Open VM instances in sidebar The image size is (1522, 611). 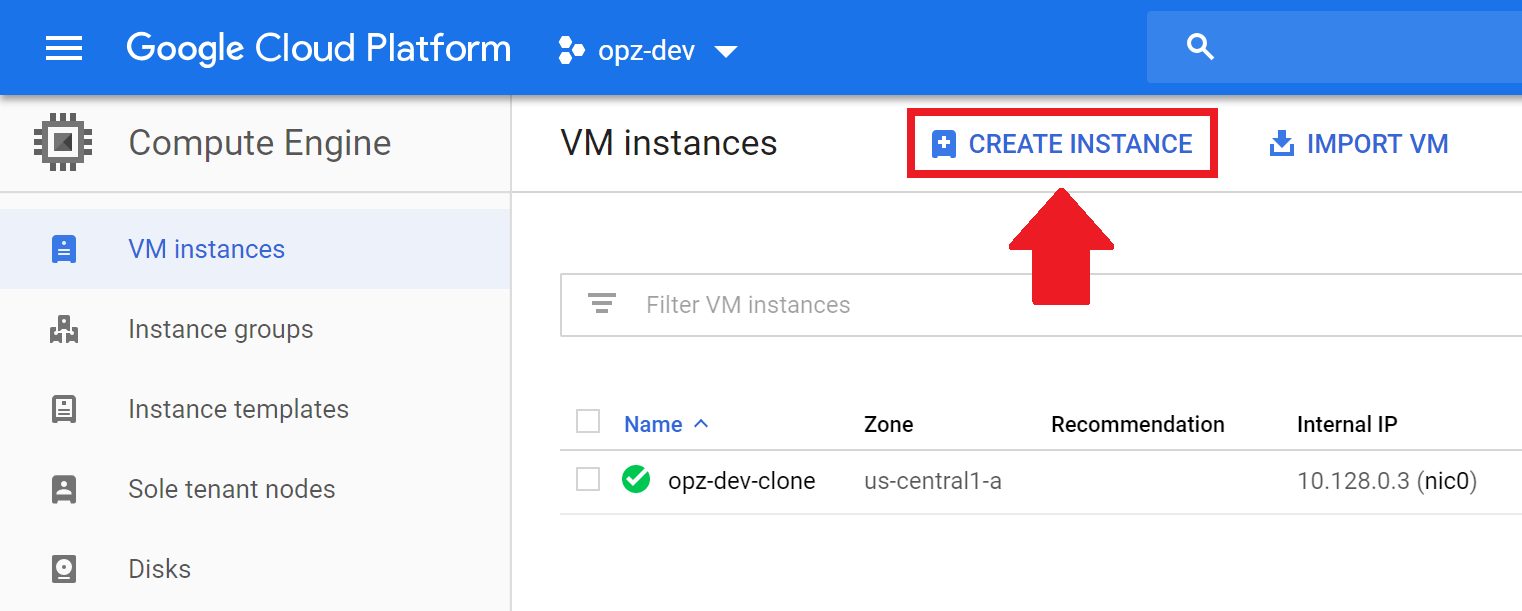pos(255,249)
